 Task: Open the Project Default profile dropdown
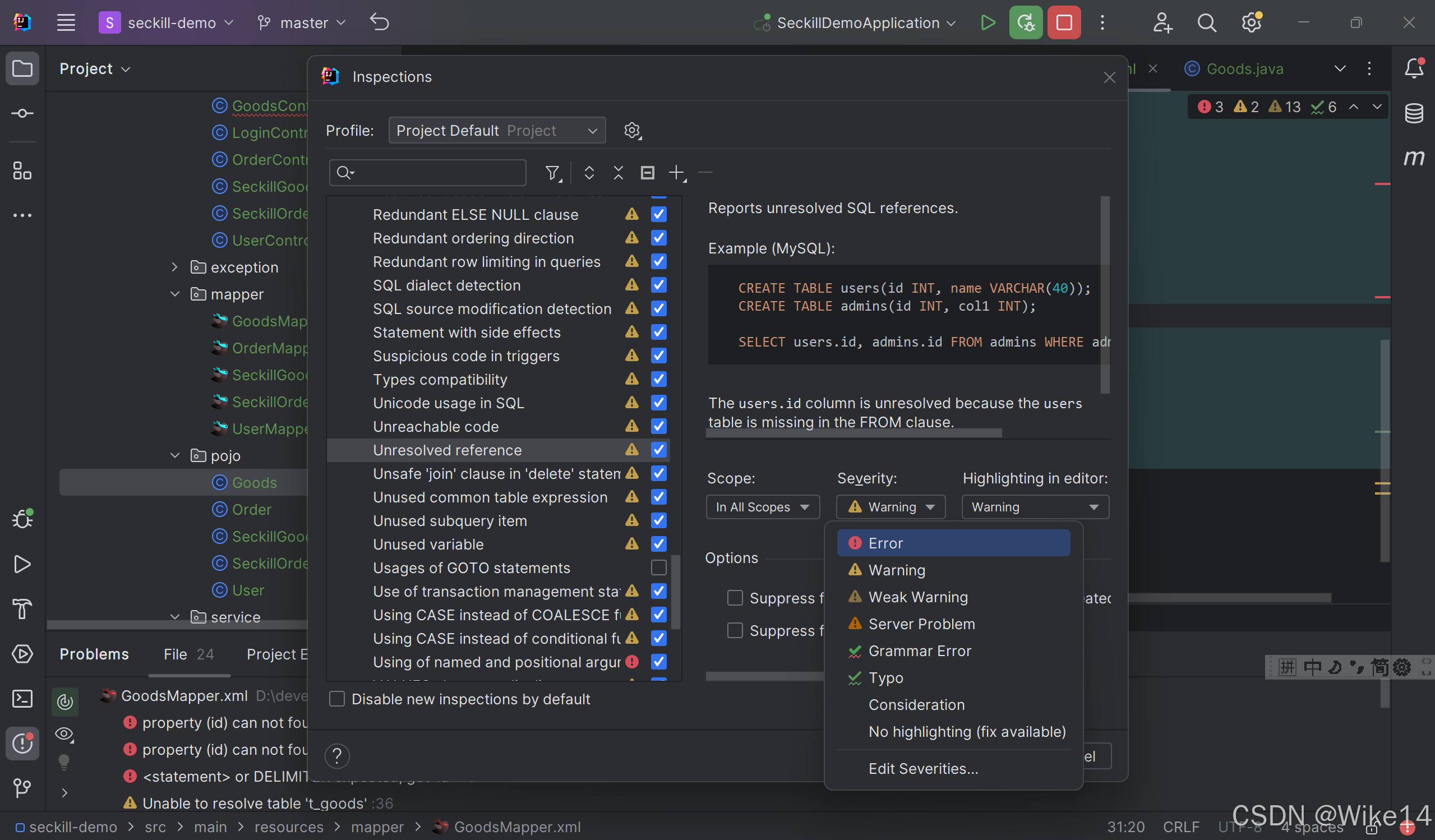click(496, 131)
